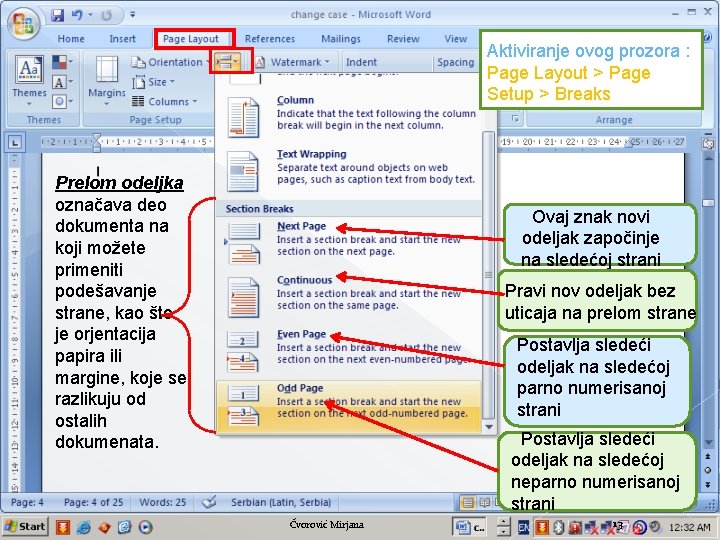Click Media Player quick launch icon

[x=146, y=527]
